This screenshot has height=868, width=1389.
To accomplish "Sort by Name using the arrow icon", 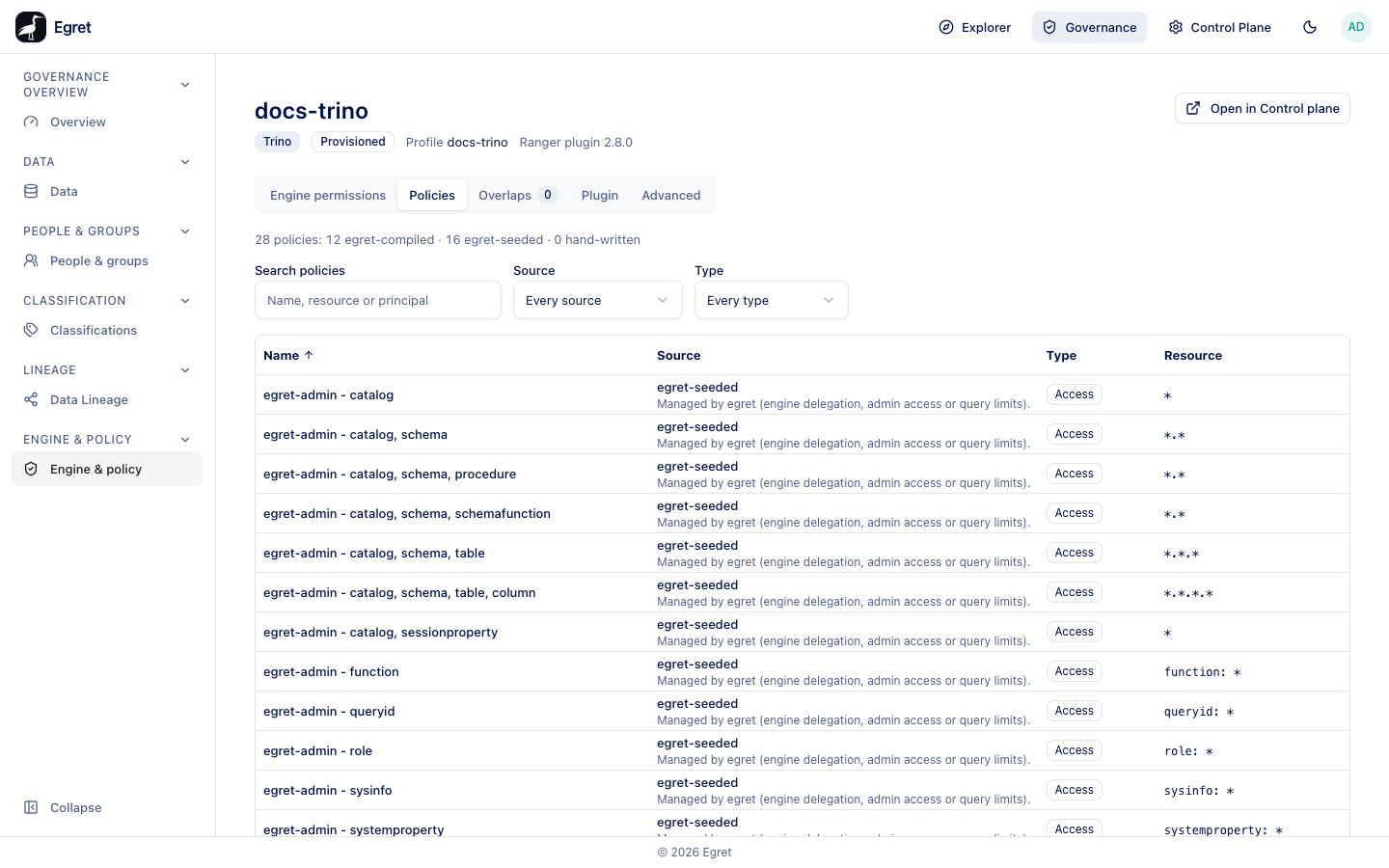I will pyautogui.click(x=309, y=355).
